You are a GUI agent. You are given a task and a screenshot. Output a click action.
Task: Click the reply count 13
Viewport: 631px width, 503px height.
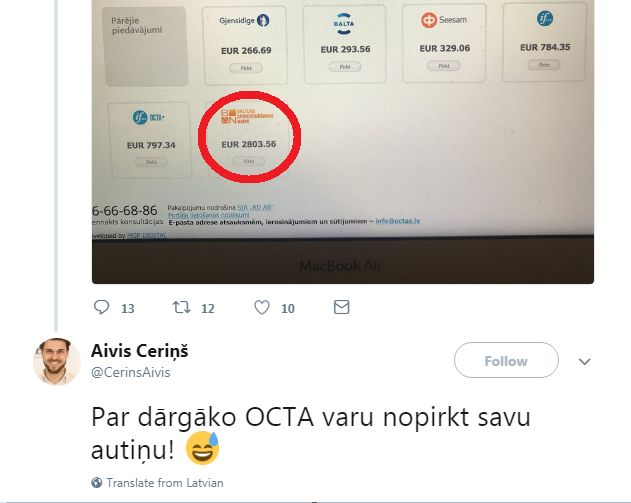[128, 309]
